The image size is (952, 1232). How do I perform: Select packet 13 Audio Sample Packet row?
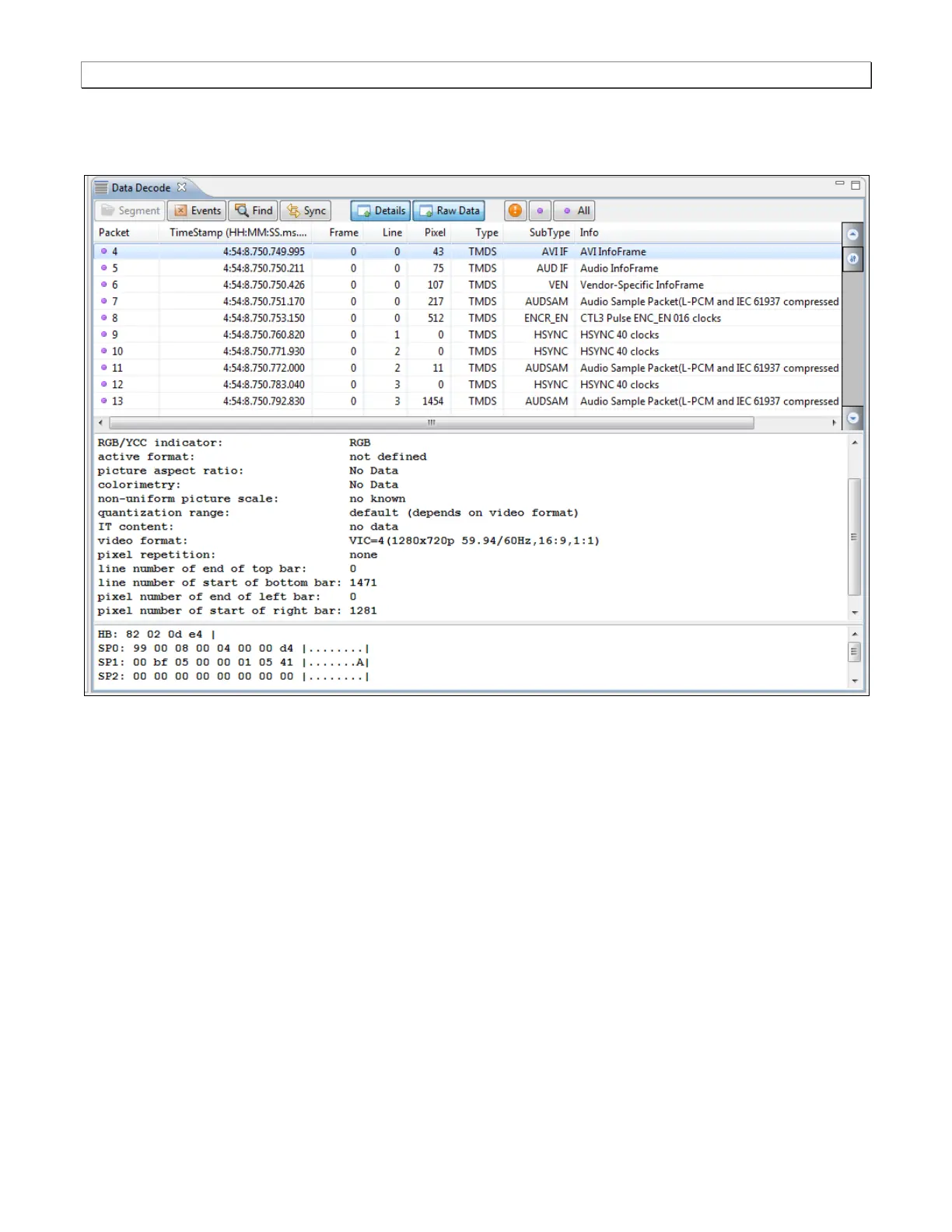[x=467, y=401]
